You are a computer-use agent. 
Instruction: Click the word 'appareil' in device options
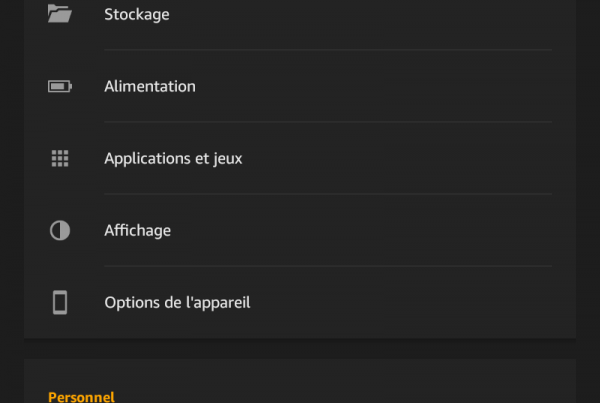[x=220, y=303]
